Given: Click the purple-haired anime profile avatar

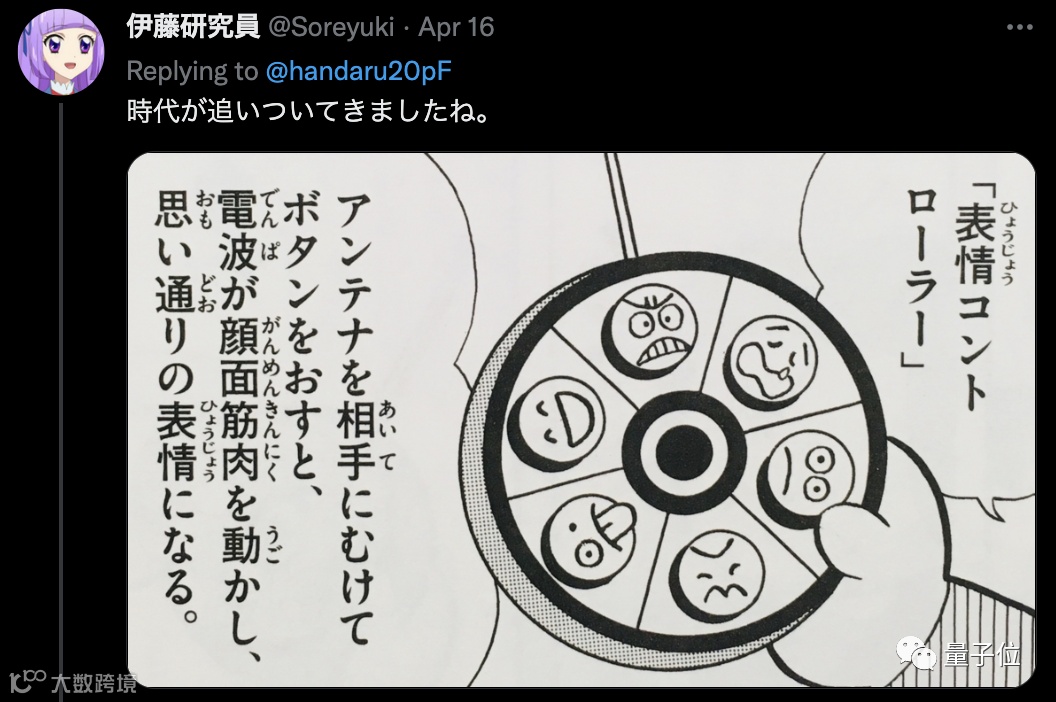Looking at the screenshot, I should (61, 53).
